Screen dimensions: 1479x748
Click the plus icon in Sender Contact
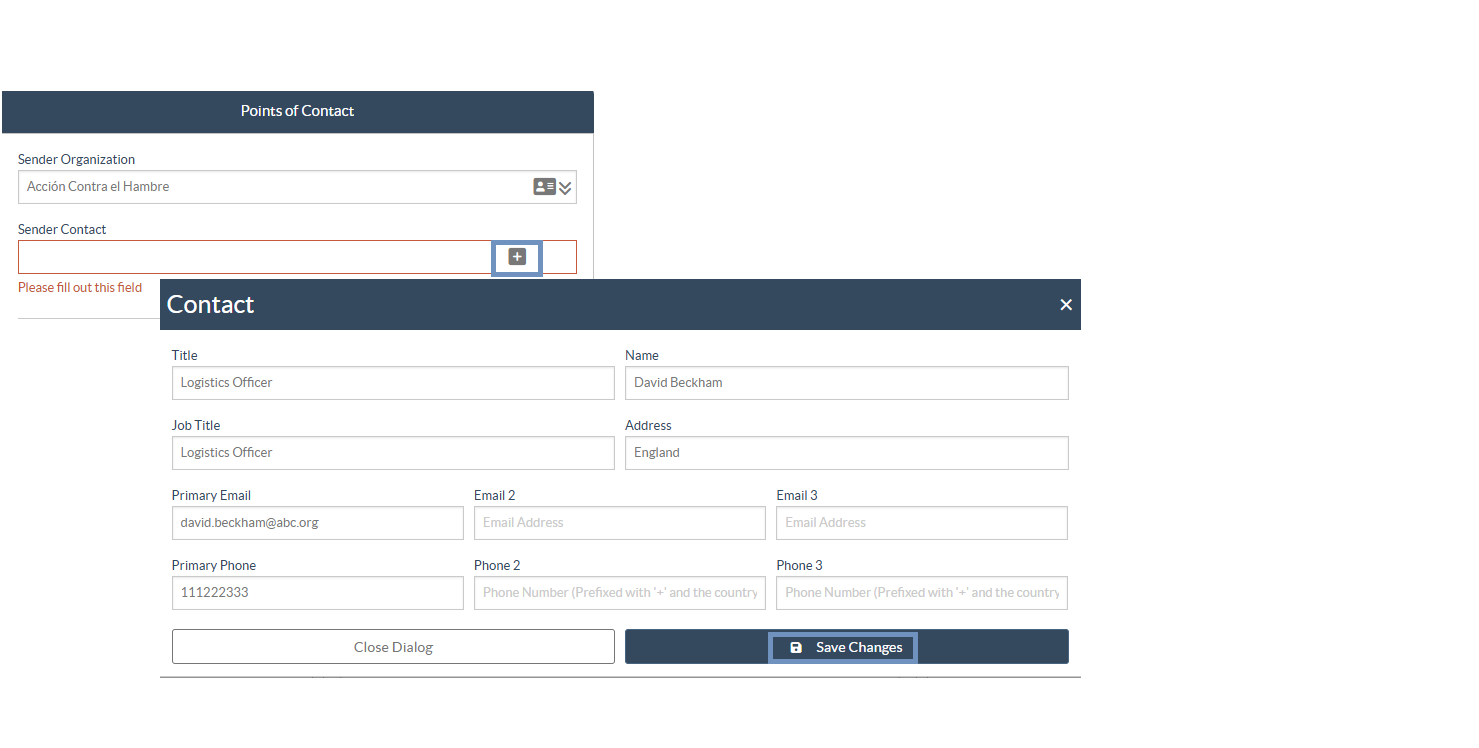coord(517,257)
